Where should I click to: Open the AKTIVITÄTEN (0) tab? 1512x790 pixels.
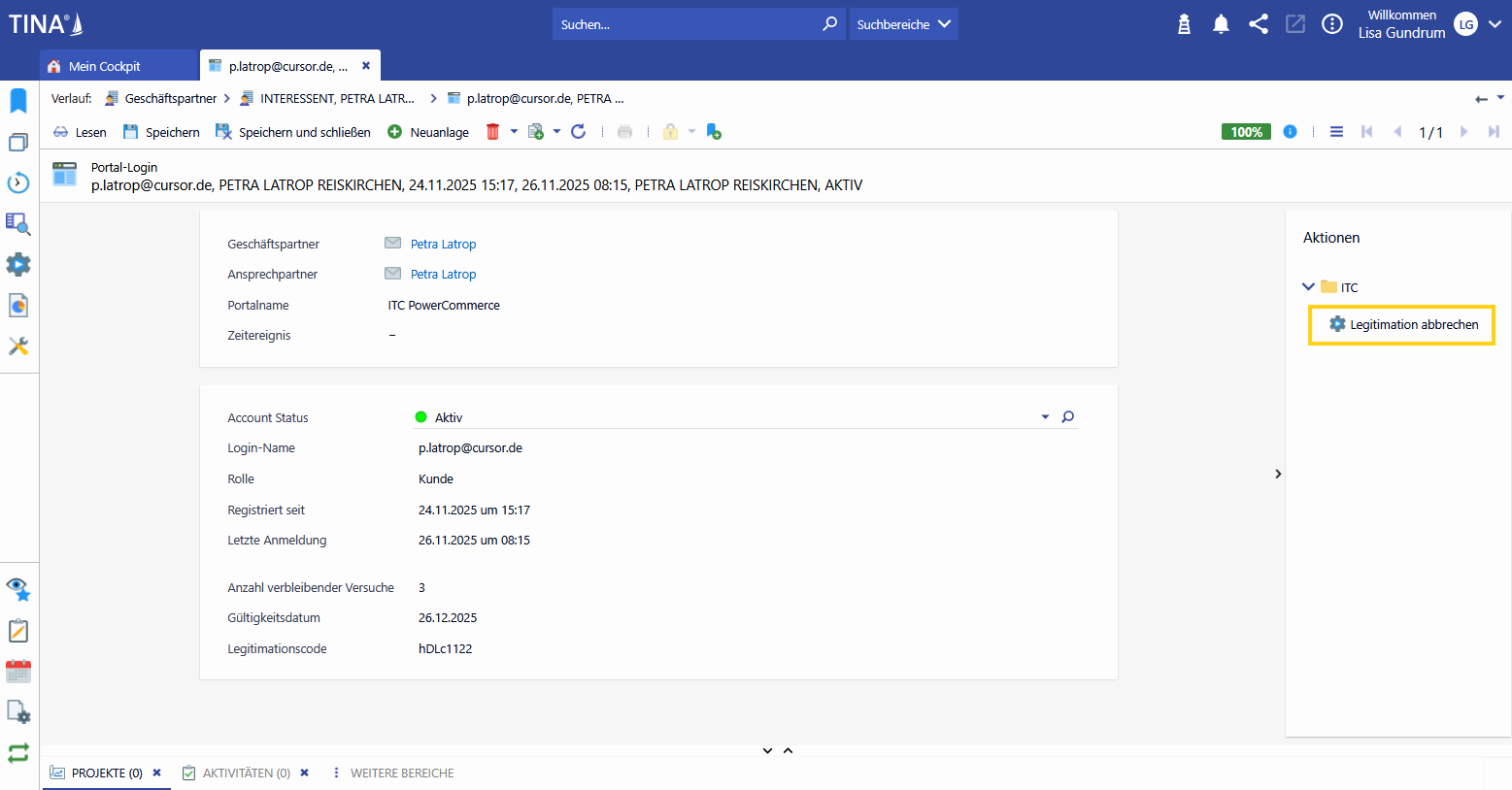click(245, 774)
